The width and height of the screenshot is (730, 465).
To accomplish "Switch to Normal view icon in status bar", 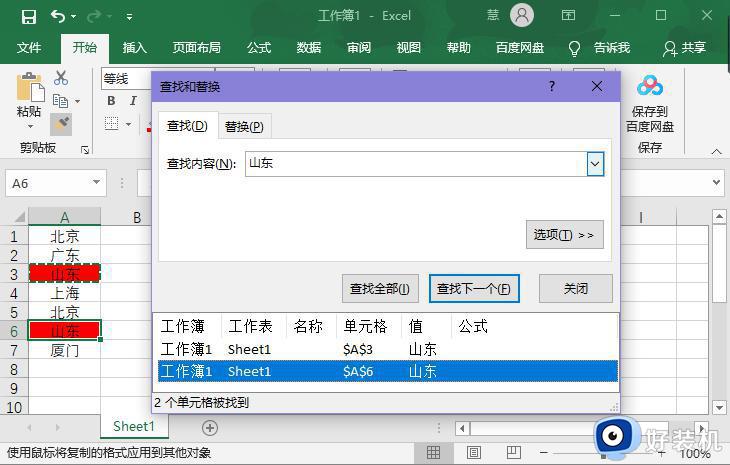I will coord(433,452).
